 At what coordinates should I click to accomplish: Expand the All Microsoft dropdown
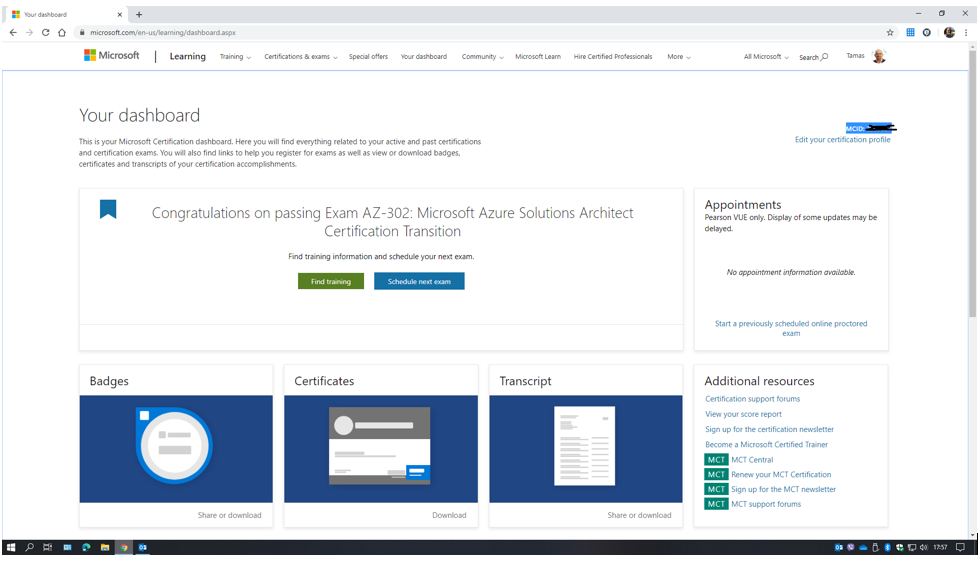point(766,57)
